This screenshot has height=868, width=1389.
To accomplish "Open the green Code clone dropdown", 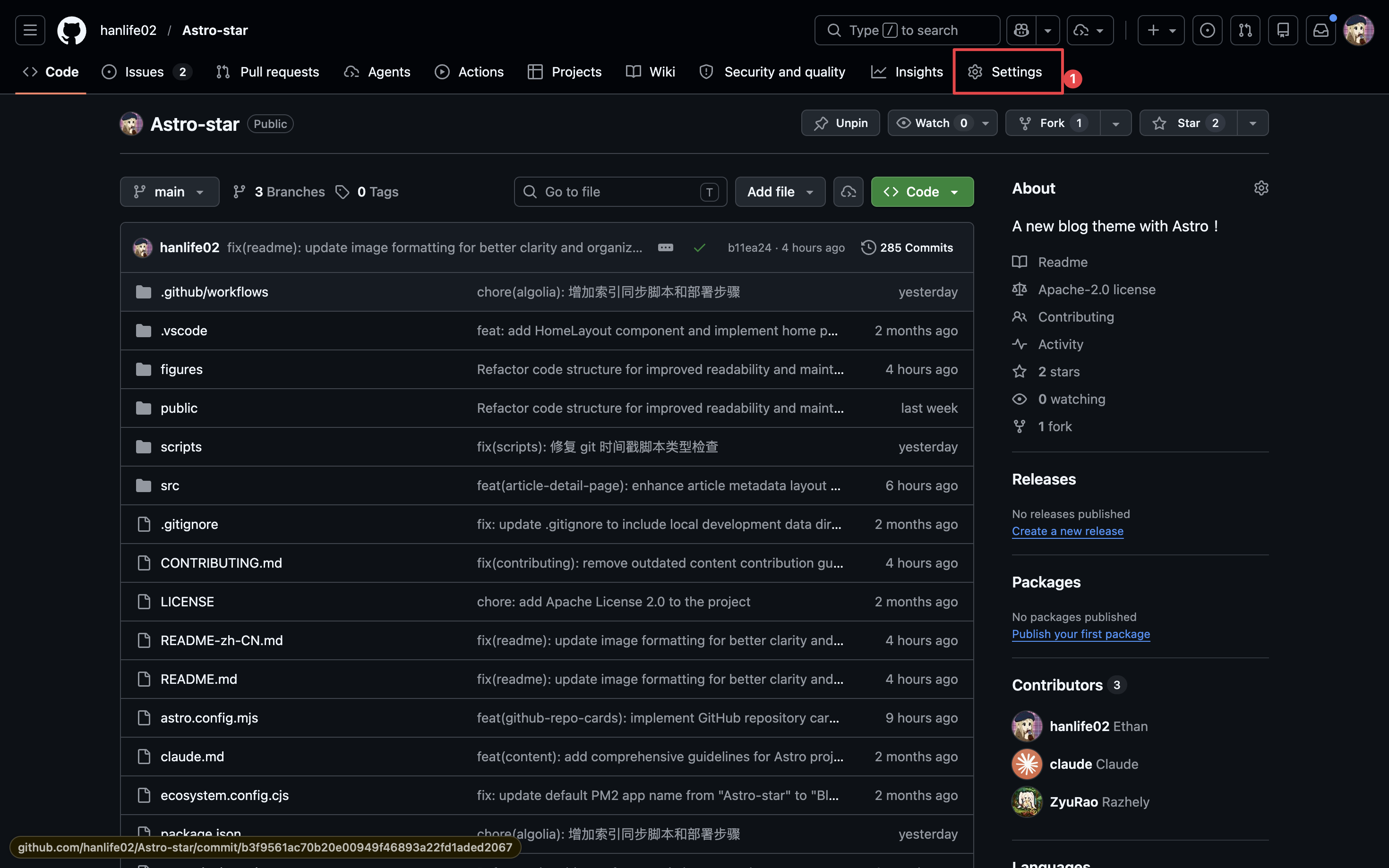I will tap(922, 192).
